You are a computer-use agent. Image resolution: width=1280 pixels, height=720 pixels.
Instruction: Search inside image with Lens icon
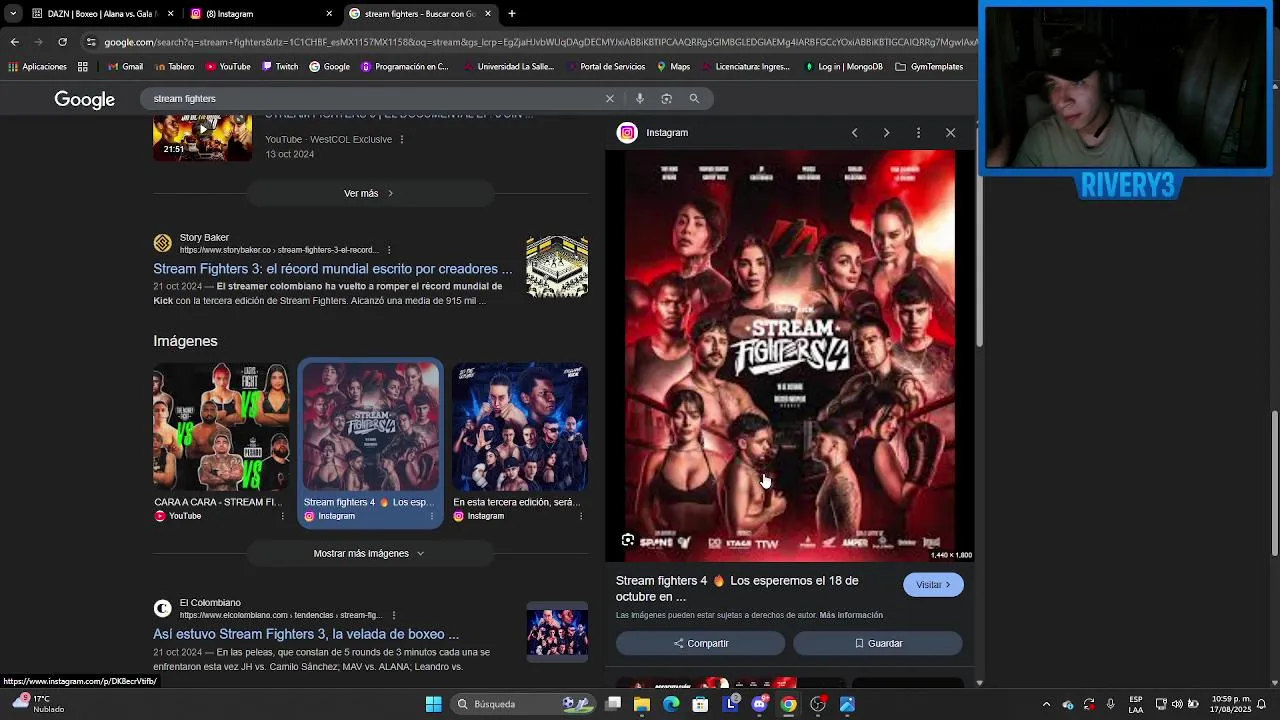pyautogui.click(x=628, y=540)
